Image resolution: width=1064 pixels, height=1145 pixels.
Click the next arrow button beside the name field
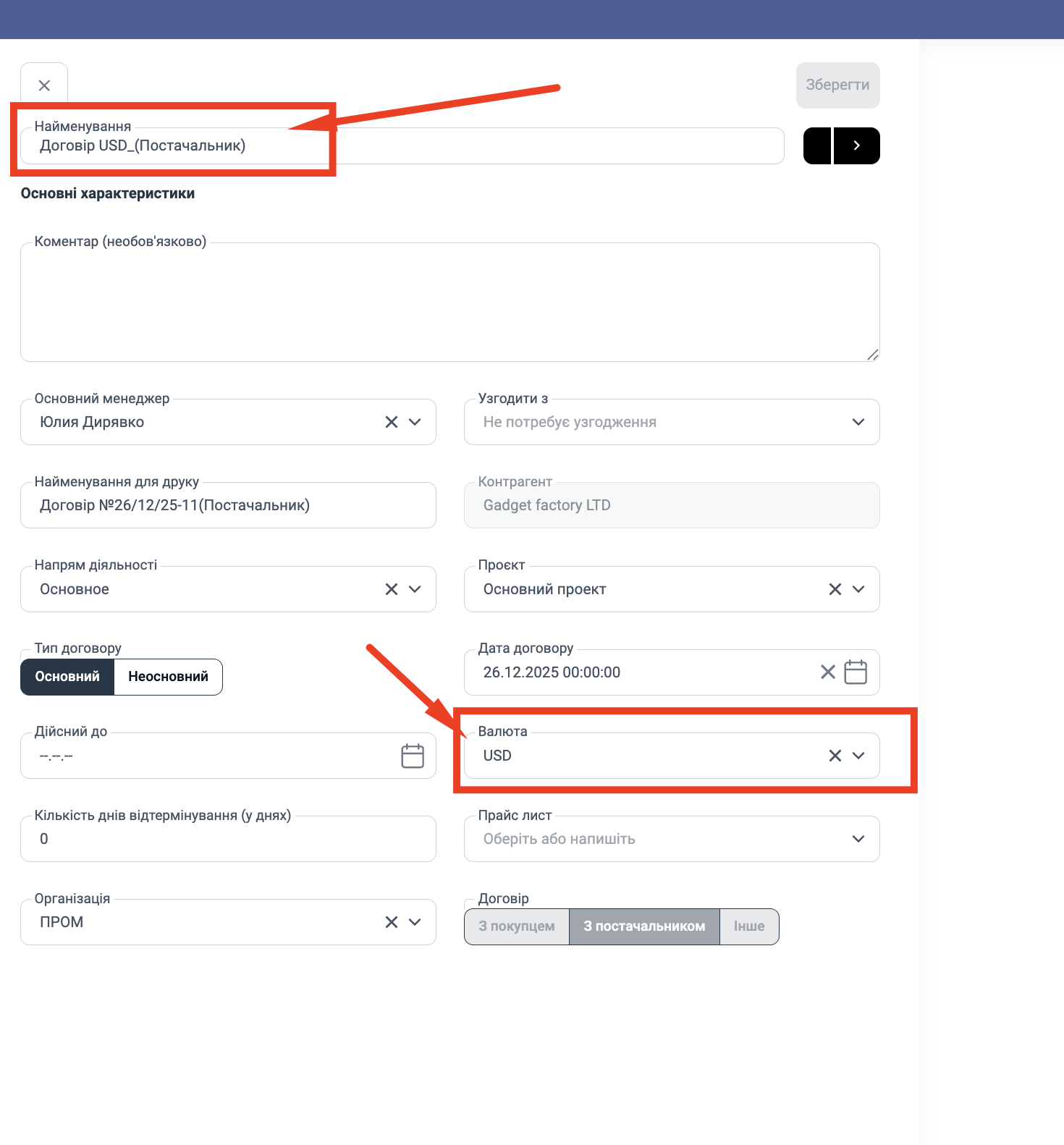(x=856, y=145)
